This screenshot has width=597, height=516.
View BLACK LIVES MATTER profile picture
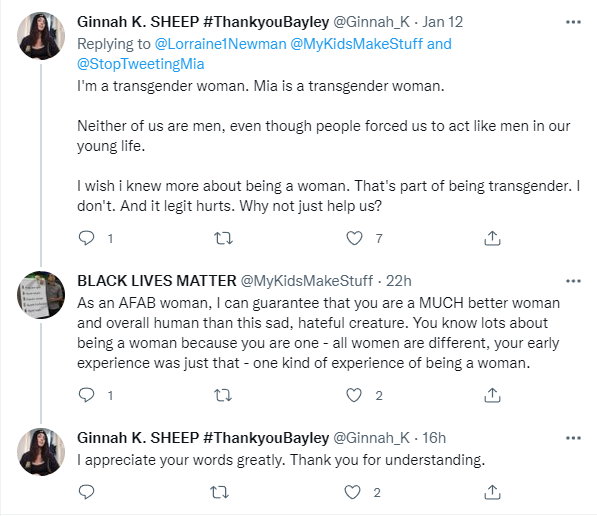point(41,295)
